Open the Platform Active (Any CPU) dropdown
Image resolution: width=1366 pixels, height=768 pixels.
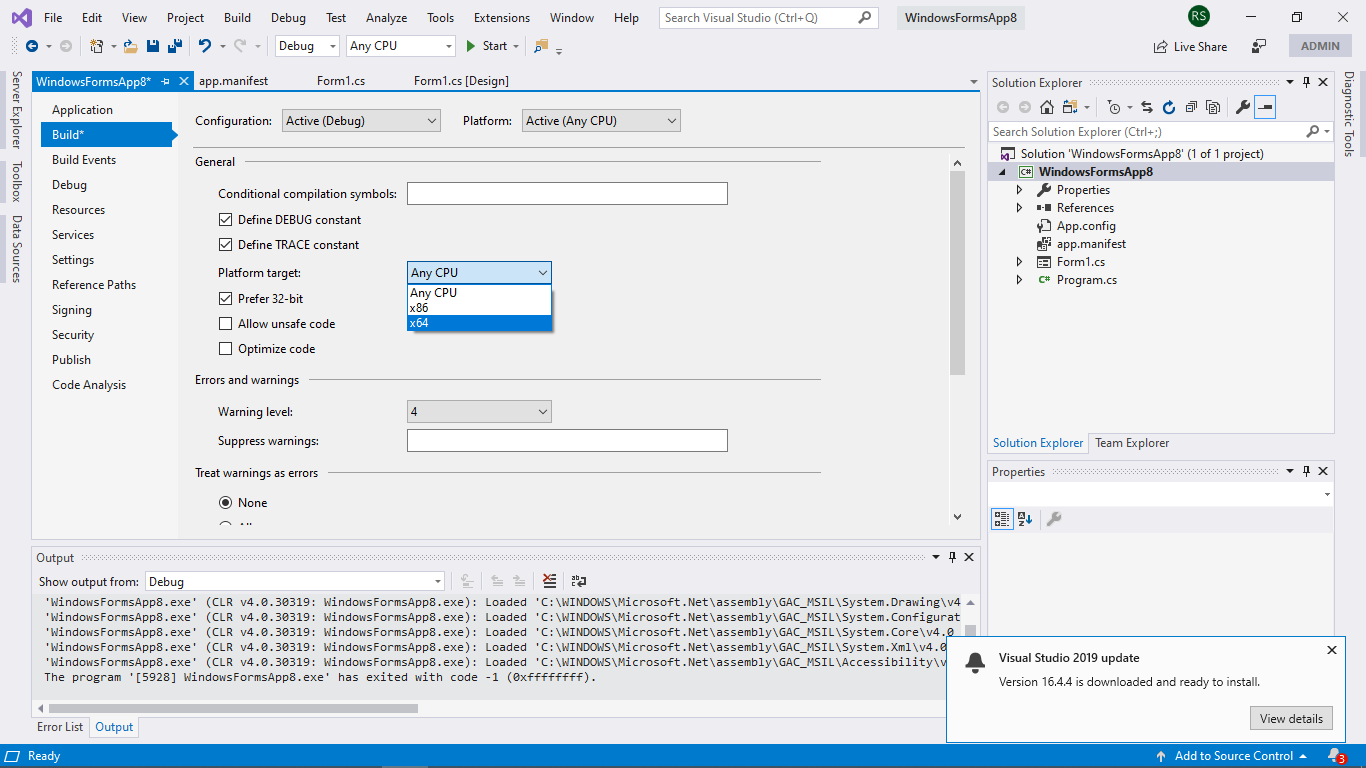[x=601, y=121]
